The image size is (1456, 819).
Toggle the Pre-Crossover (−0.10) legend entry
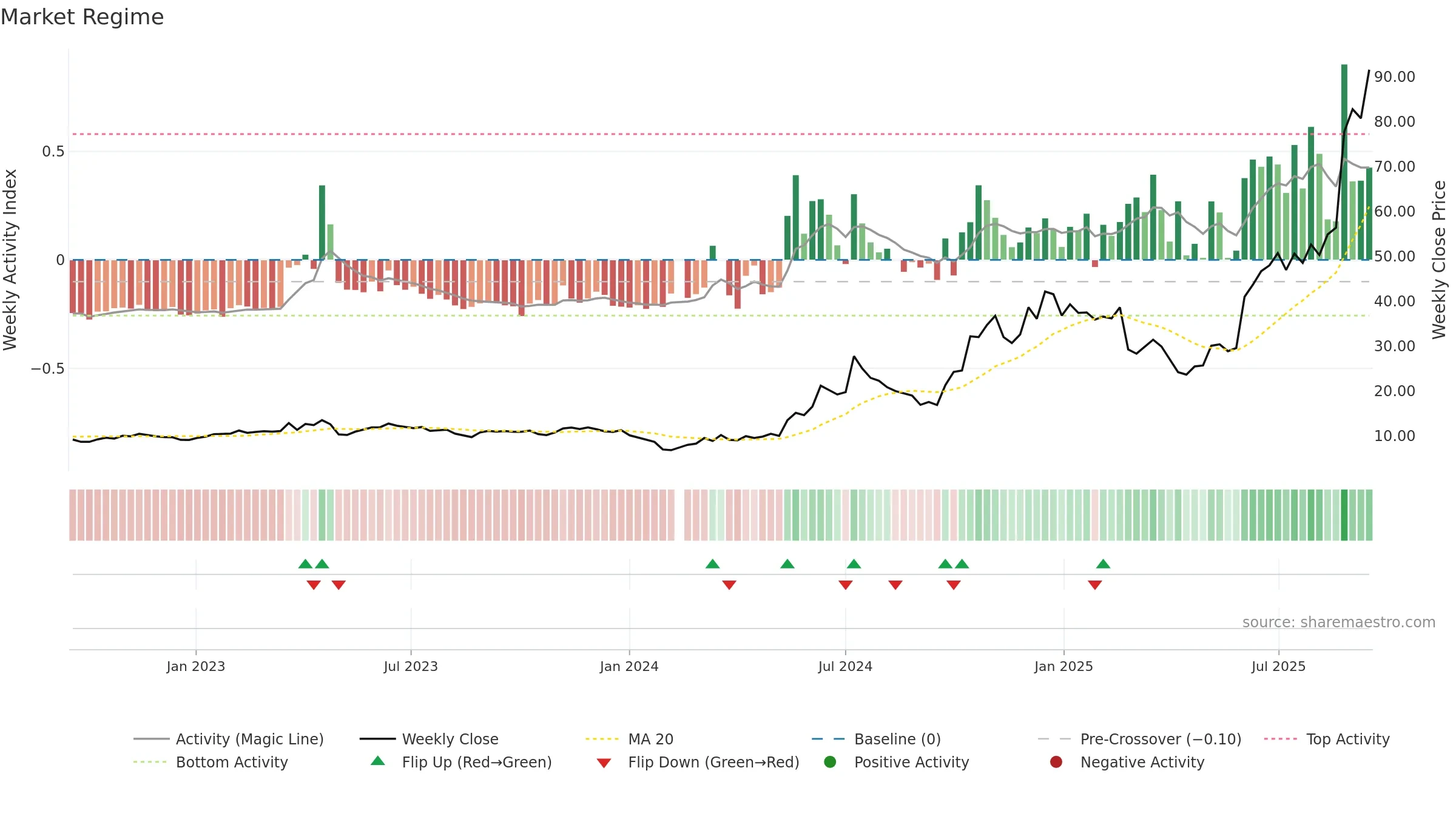pyautogui.click(x=1139, y=739)
